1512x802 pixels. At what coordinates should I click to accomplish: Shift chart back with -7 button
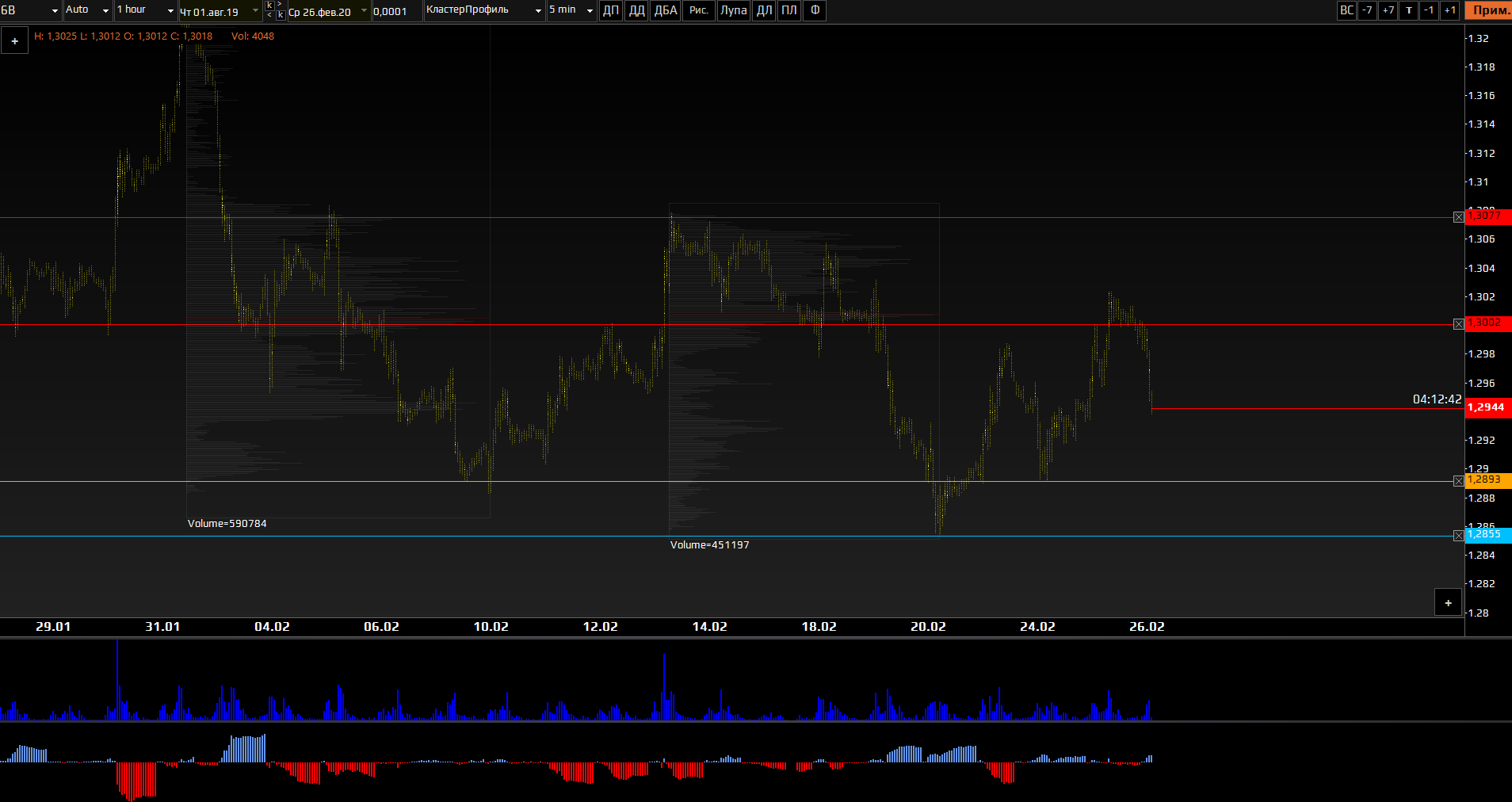point(1367,10)
